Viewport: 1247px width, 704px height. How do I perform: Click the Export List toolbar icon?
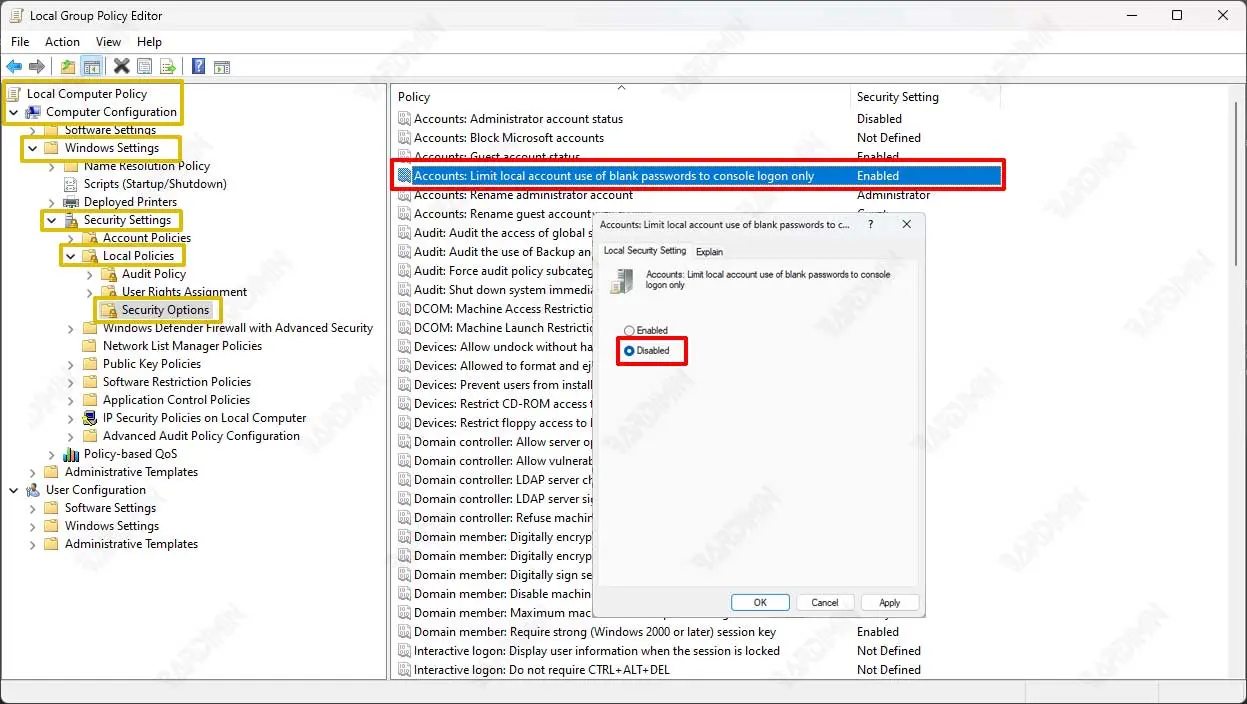[168, 67]
